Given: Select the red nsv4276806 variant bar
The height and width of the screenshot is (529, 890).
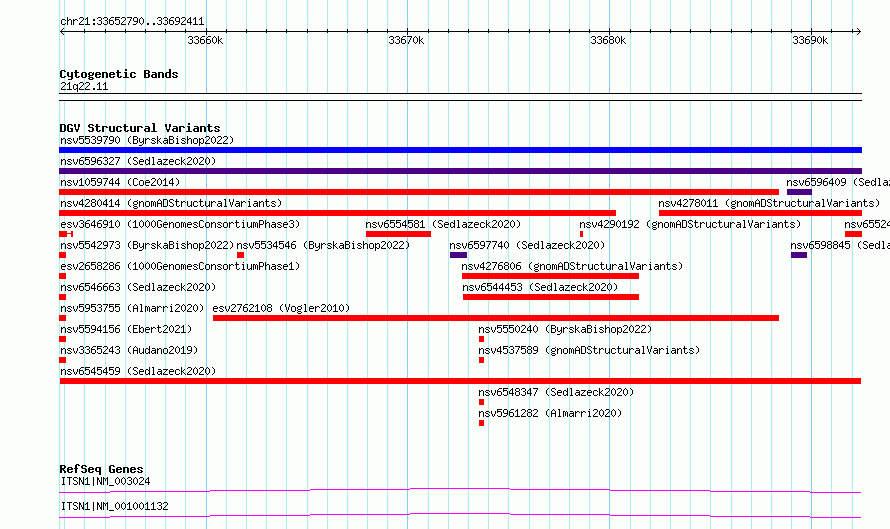Looking at the screenshot, I should tap(550, 276).
